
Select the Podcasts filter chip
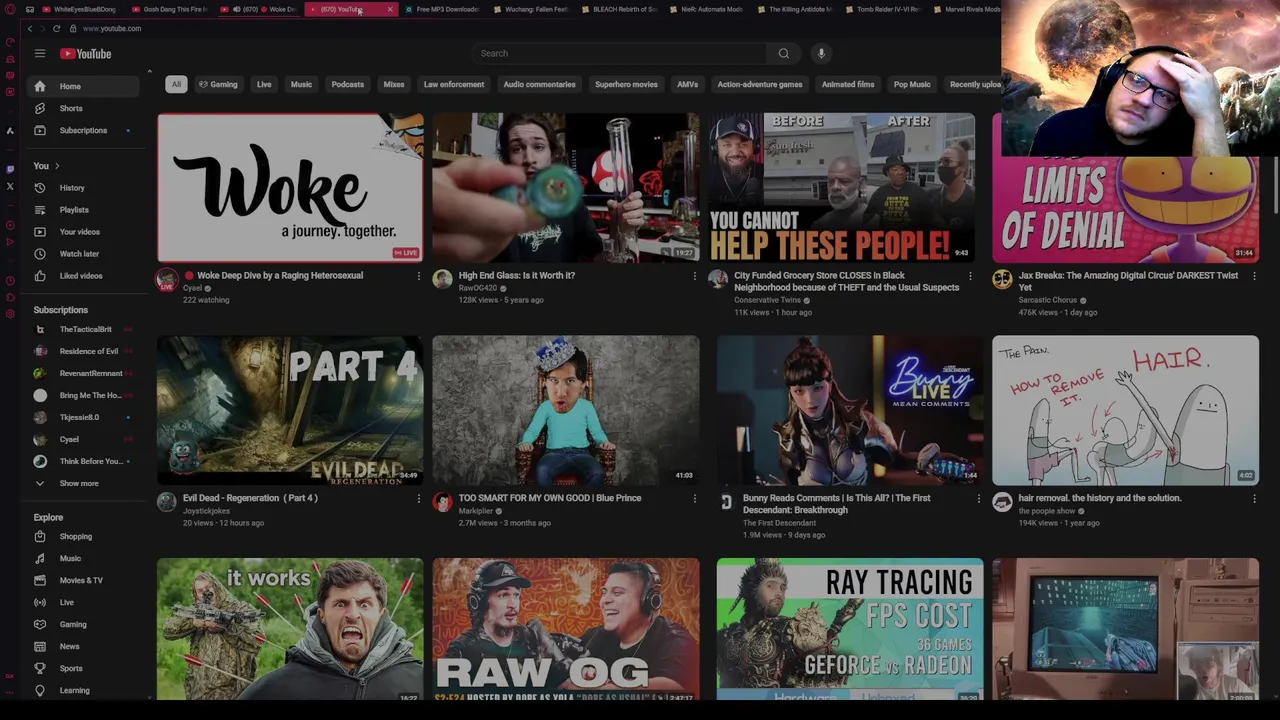(348, 84)
